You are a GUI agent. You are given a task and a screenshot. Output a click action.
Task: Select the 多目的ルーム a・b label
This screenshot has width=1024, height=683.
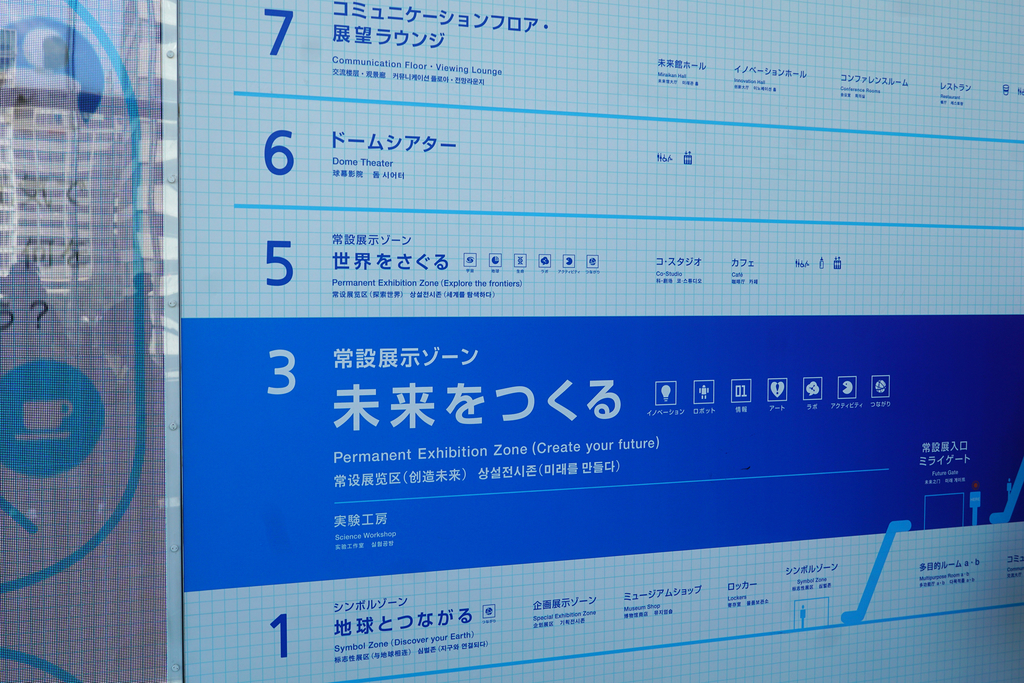point(949,564)
